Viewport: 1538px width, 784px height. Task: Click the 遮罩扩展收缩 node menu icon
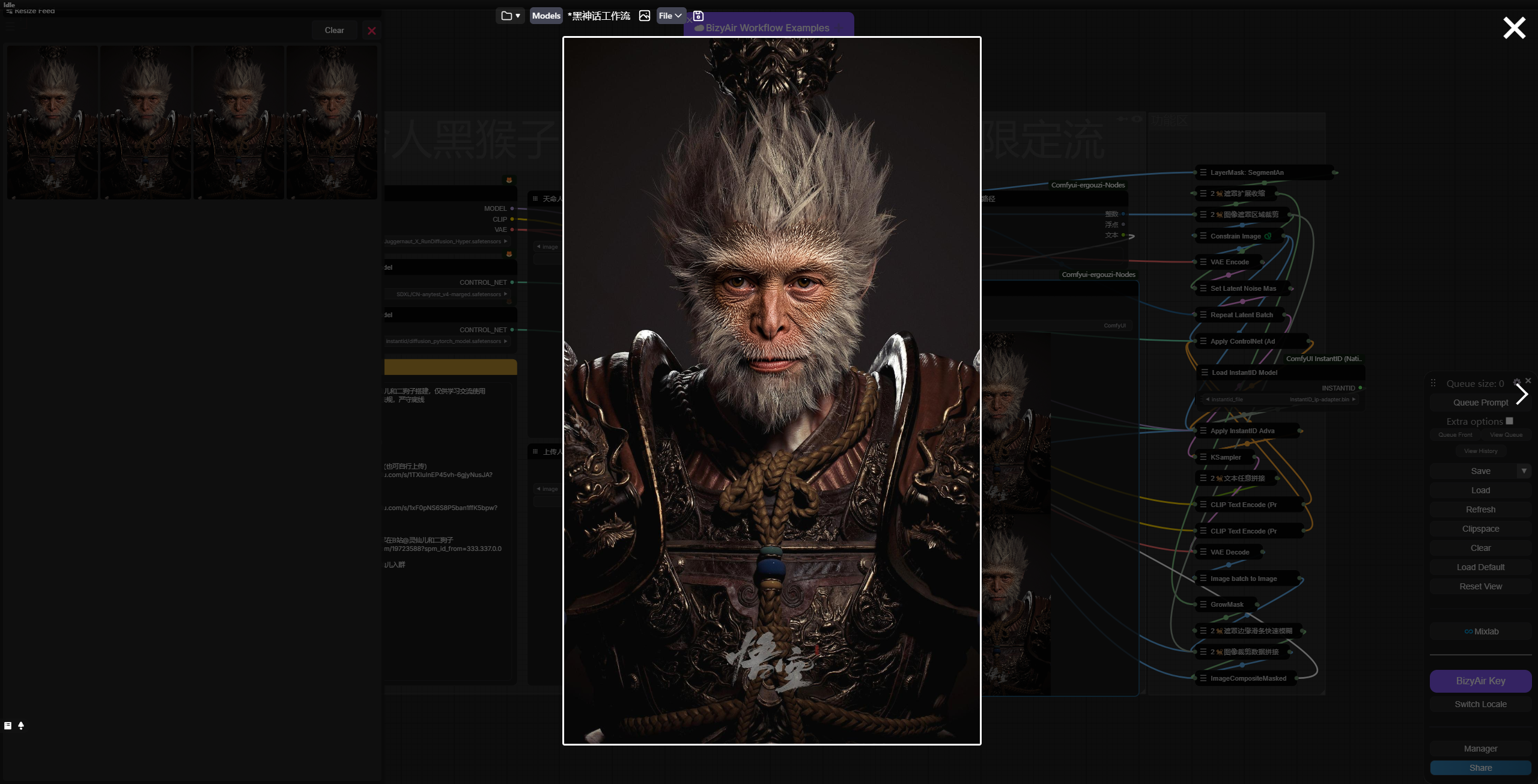click(1203, 193)
